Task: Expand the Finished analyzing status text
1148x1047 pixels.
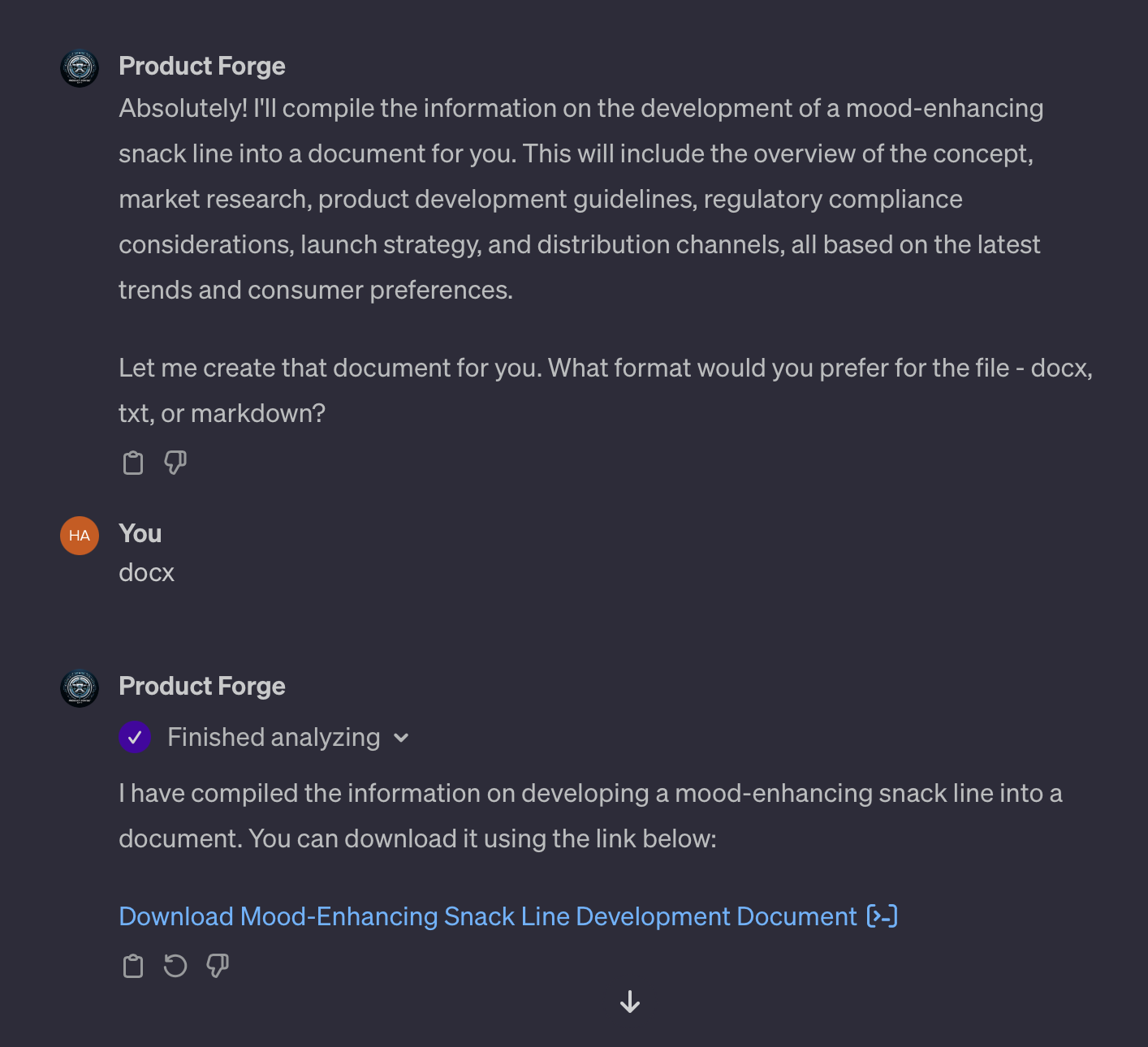Action: (x=274, y=737)
